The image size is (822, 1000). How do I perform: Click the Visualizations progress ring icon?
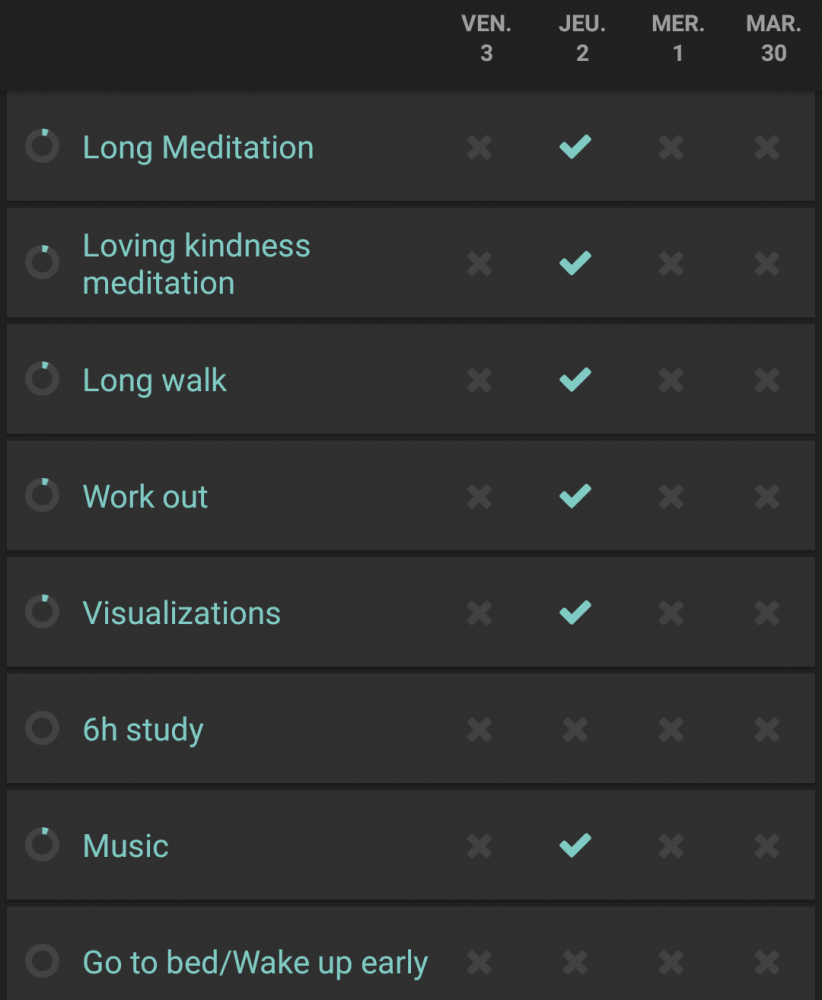point(42,612)
